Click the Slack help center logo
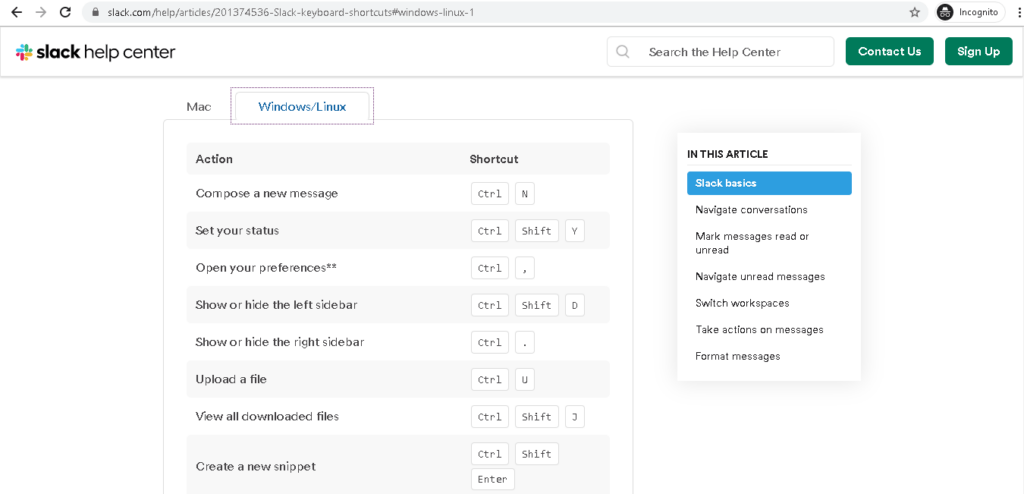 [96, 52]
